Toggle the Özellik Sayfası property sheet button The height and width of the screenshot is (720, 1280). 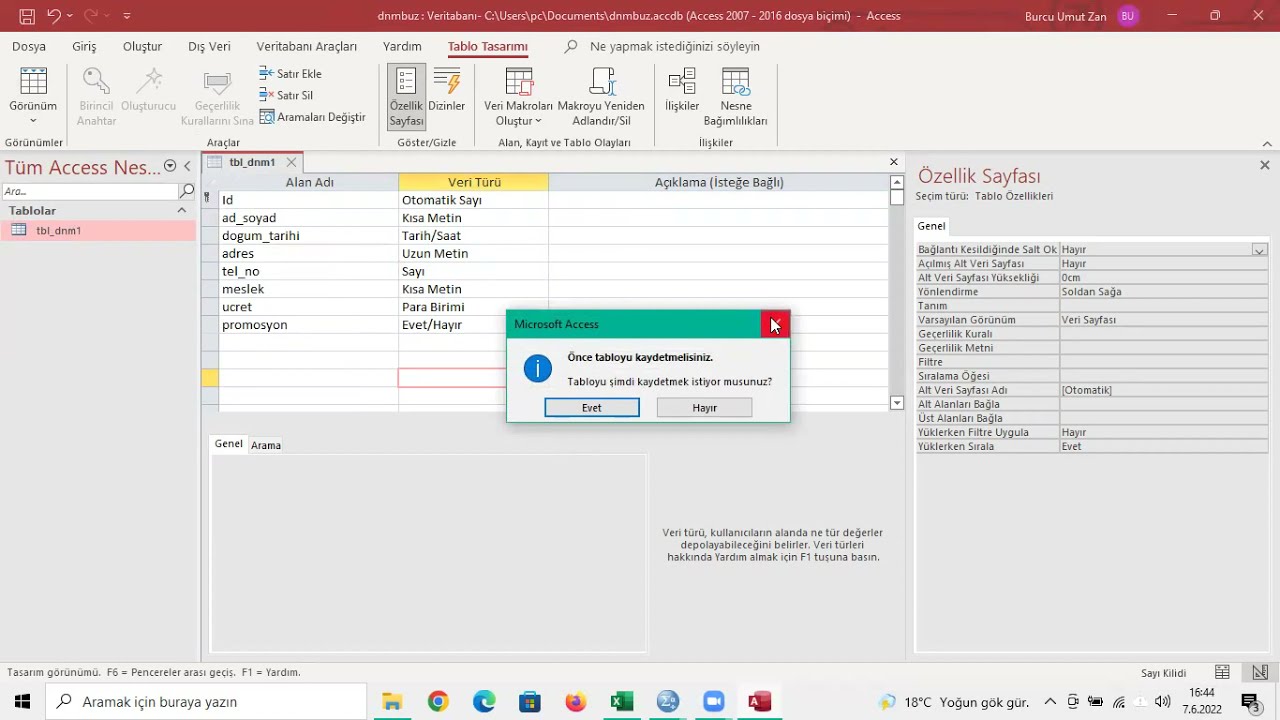[407, 97]
